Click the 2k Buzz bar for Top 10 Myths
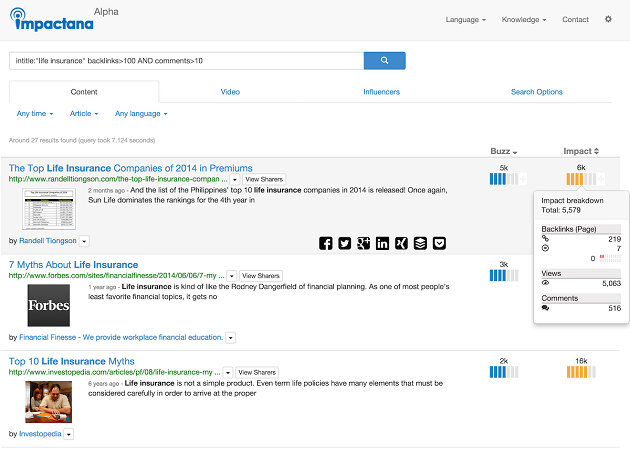Viewport: 630px width, 449px height. click(x=504, y=372)
